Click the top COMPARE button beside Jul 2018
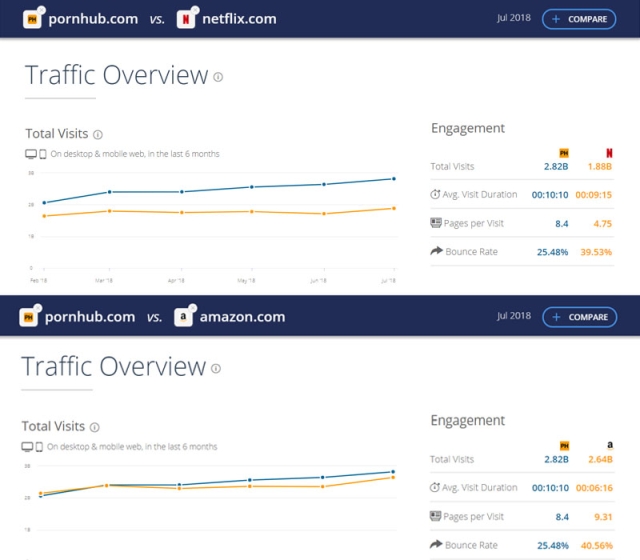 click(579, 19)
